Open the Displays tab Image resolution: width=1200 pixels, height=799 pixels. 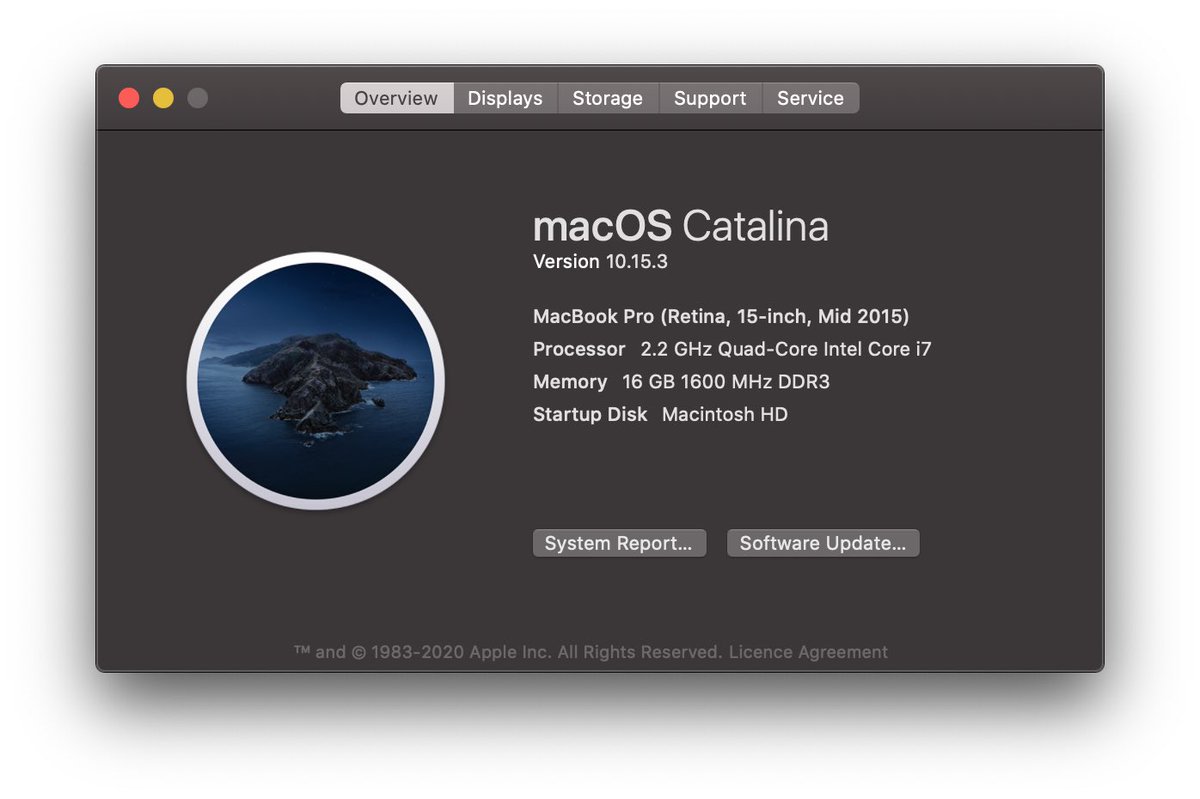(x=505, y=98)
